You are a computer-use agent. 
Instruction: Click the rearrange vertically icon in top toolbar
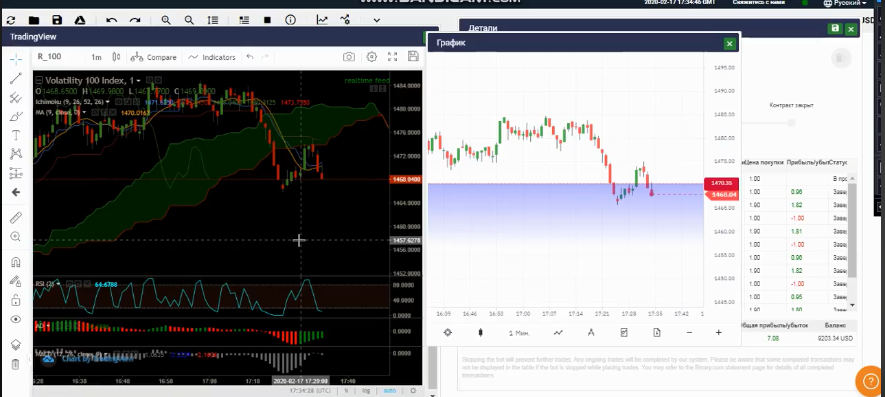(x=212, y=20)
